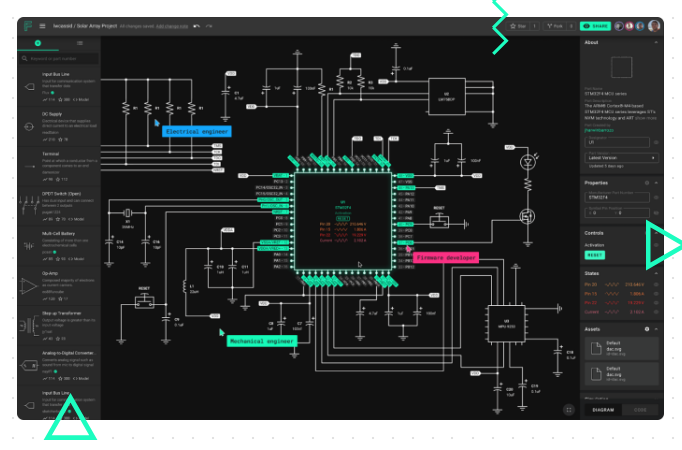Open the hamburger menu in top bar
Viewport: 682px width, 450px height.
[42, 26]
